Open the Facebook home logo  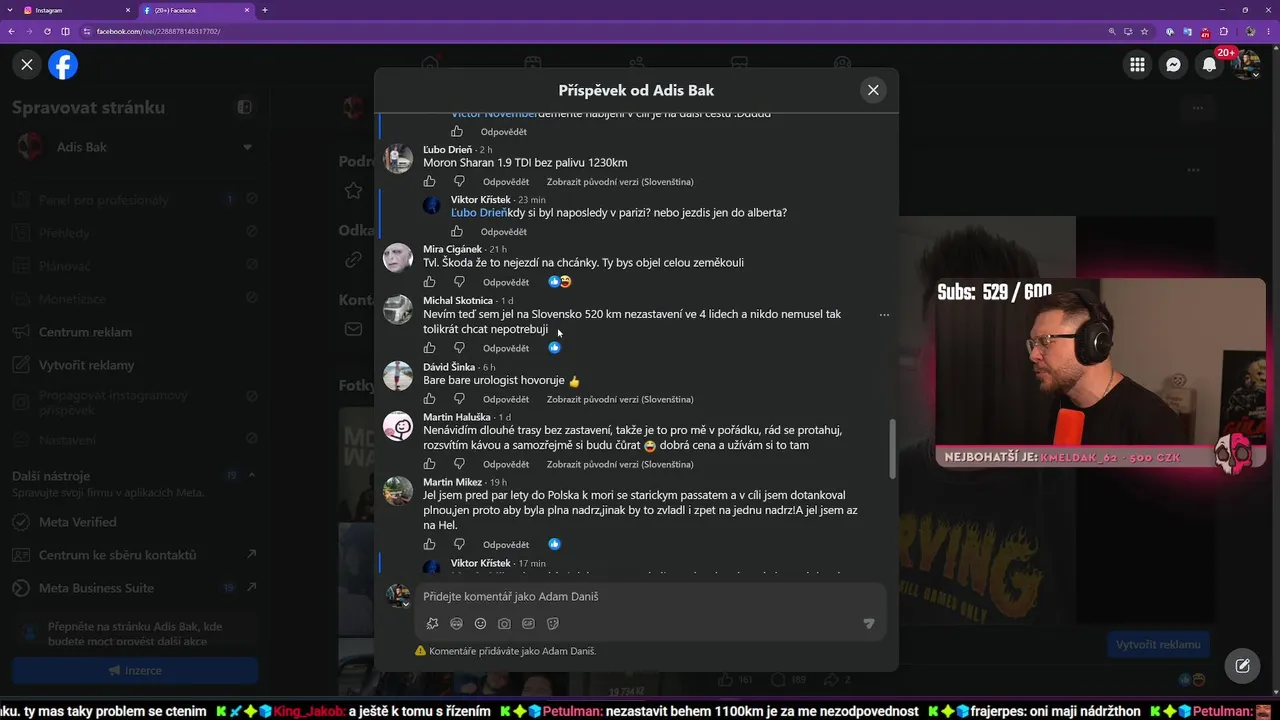(63, 65)
